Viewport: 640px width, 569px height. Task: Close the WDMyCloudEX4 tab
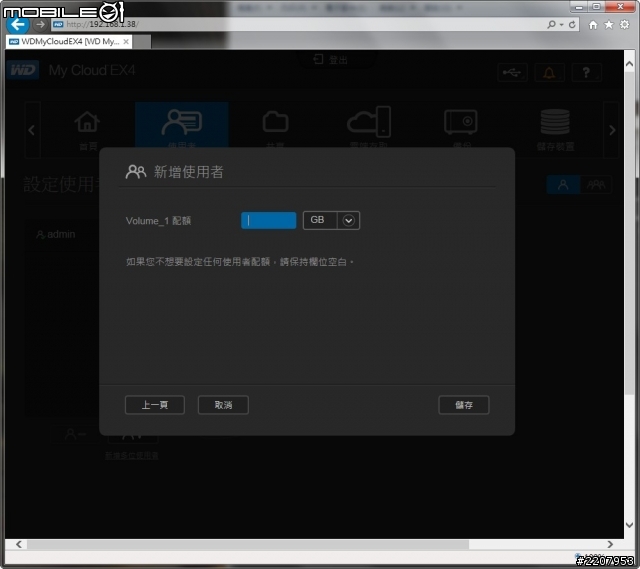click(x=126, y=42)
